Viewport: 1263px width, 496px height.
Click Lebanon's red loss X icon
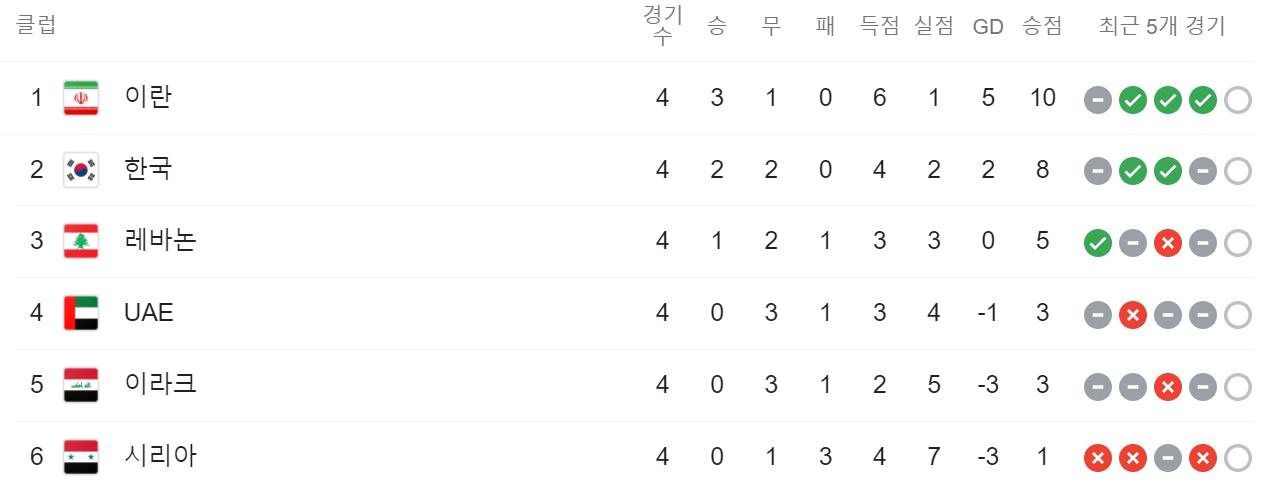pyautogui.click(x=1168, y=243)
